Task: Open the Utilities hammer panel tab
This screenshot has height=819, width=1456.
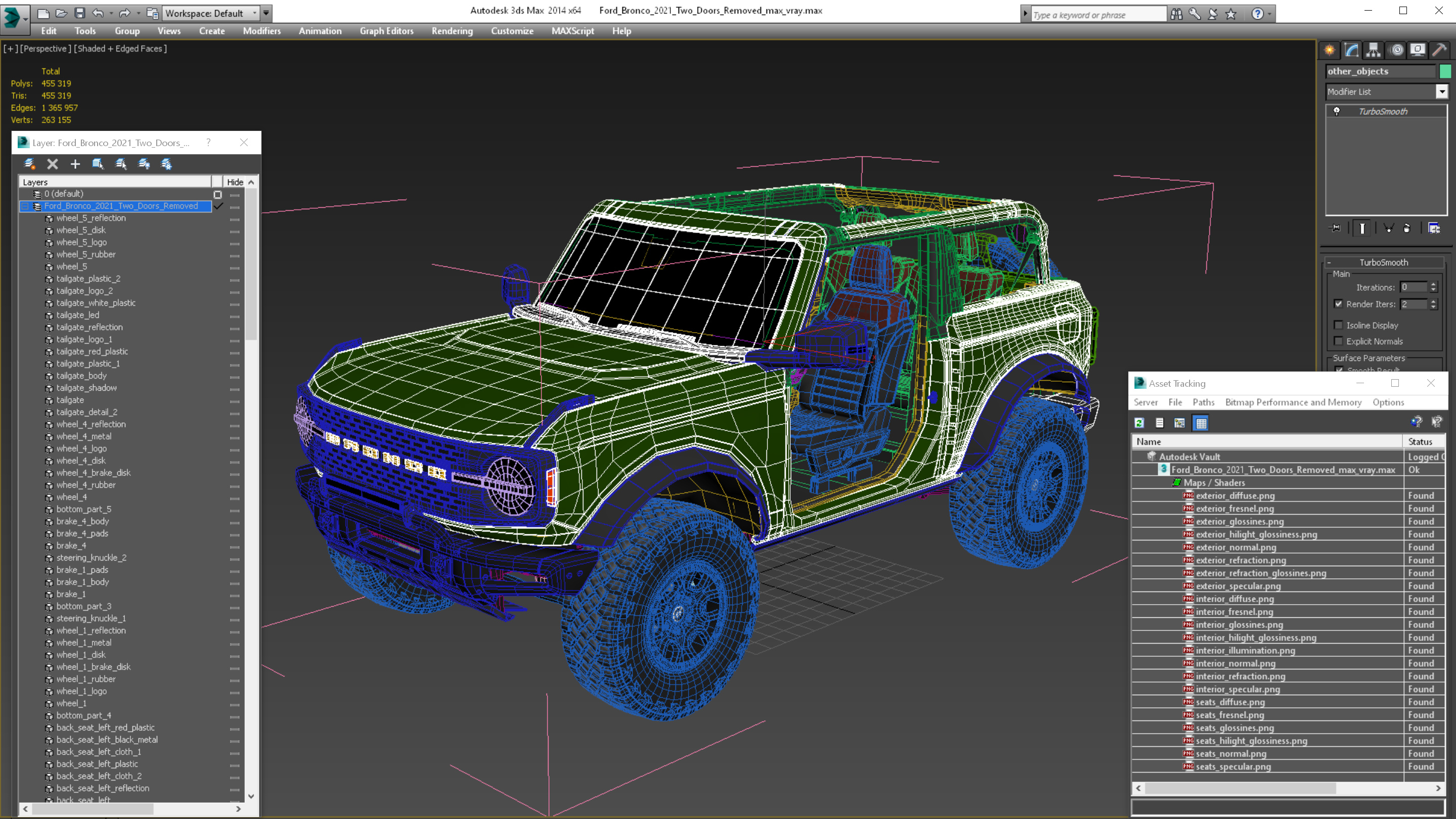Action: pos(1439,51)
